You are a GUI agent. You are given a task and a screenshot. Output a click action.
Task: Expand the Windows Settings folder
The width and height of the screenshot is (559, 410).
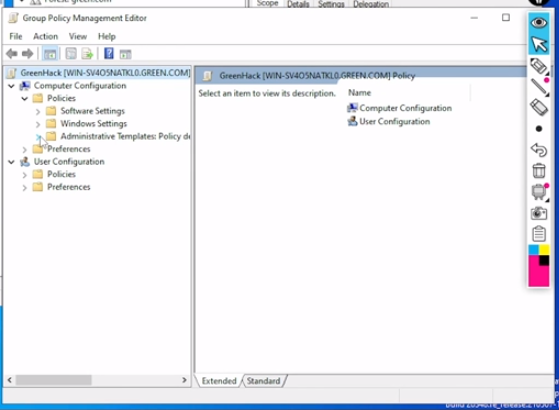point(38,124)
